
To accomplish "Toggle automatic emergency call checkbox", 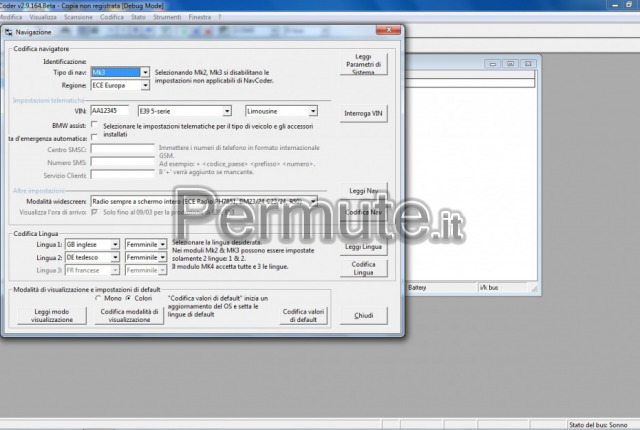I will click(94, 137).
